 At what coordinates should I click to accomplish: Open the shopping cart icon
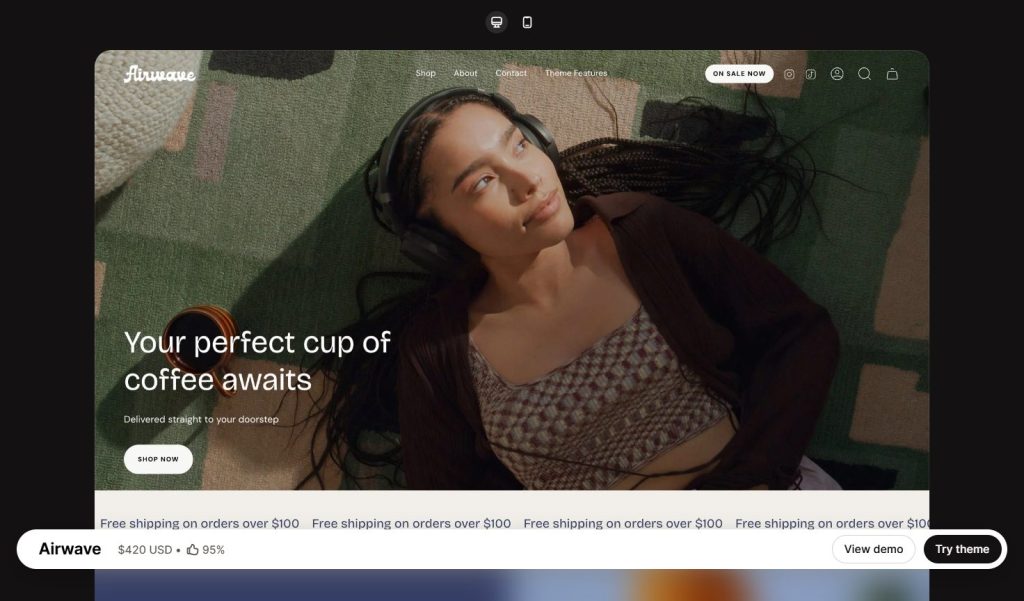point(891,73)
